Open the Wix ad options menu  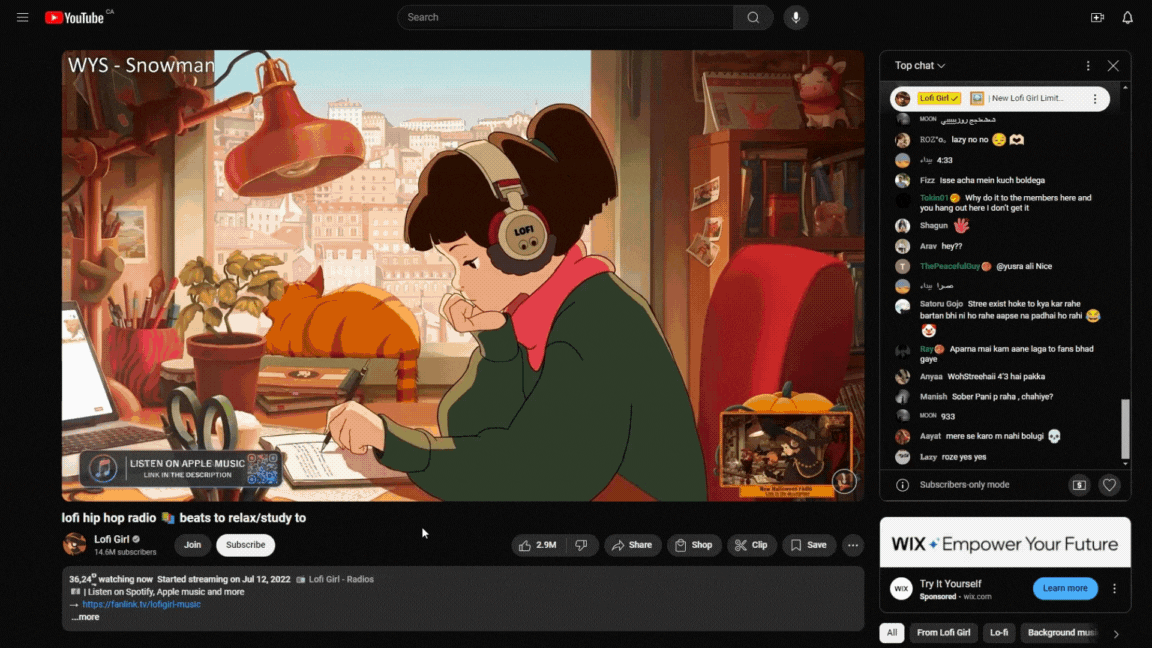coord(1115,588)
